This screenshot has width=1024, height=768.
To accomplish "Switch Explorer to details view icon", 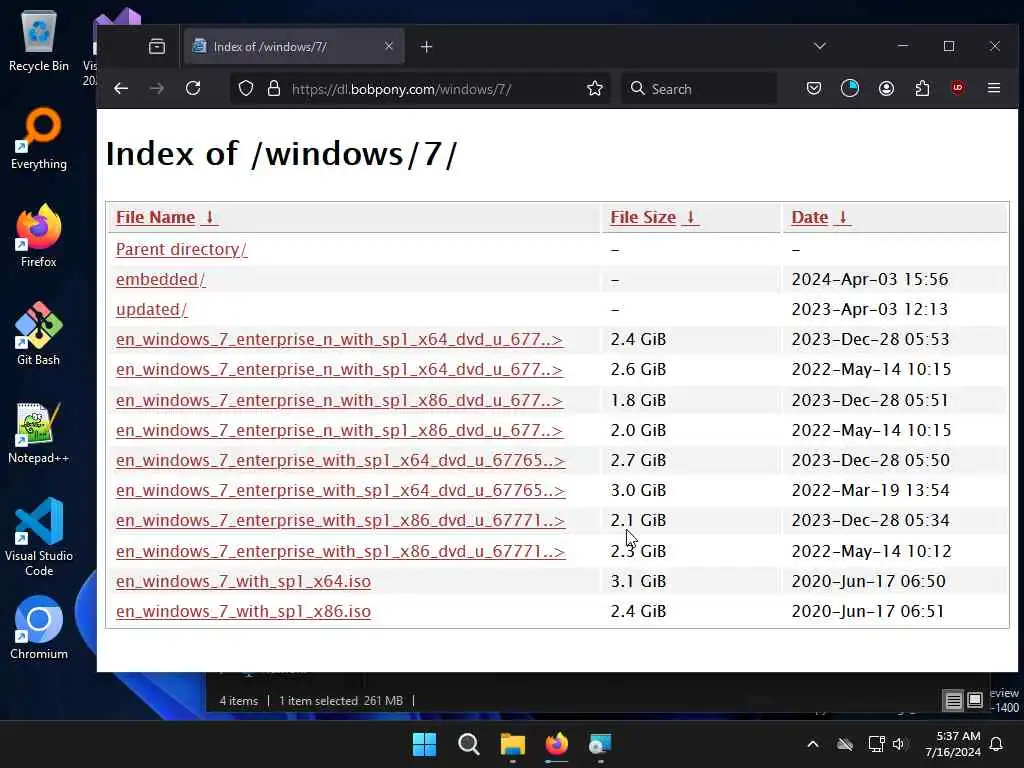I will coord(953,701).
